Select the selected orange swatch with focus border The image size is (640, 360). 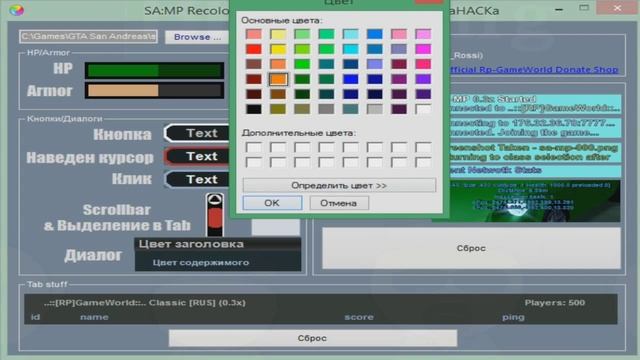pyautogui.click(x=278, y=79)
